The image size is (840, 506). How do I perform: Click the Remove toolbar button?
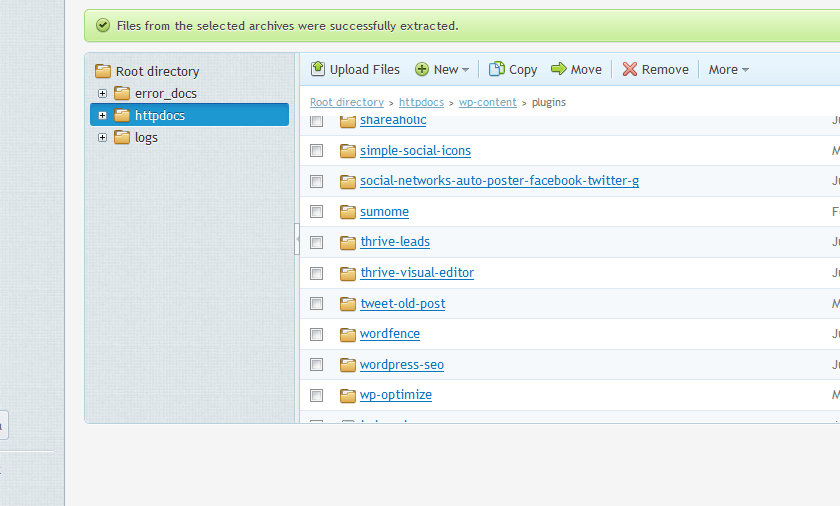tap(655, 69)
